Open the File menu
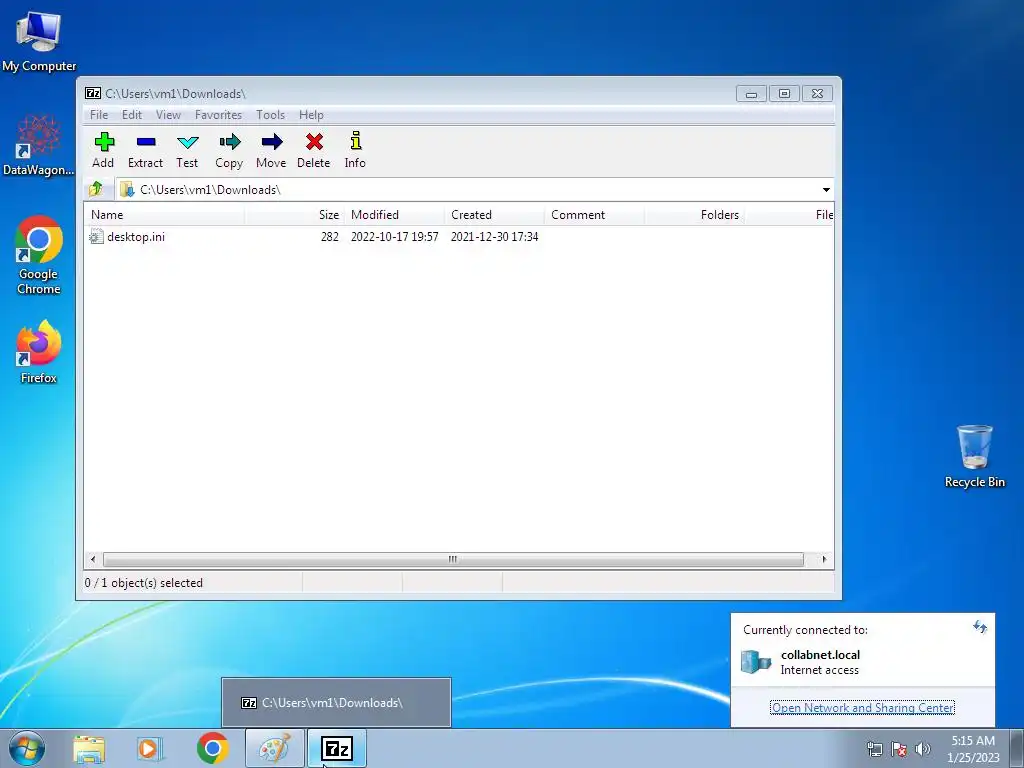This screenshot has width=1024, height=768. (x=99, y=114)
